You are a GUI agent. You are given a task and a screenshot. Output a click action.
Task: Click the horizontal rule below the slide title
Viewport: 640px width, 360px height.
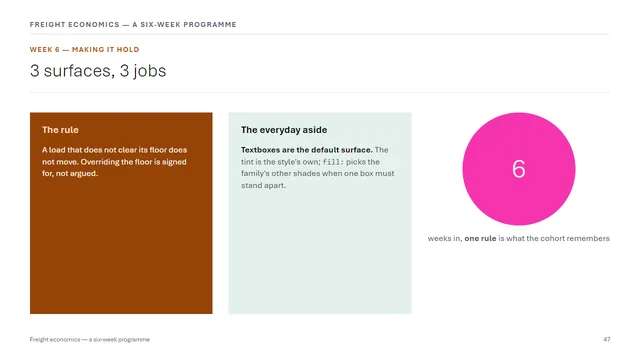[x=320, y=93]
